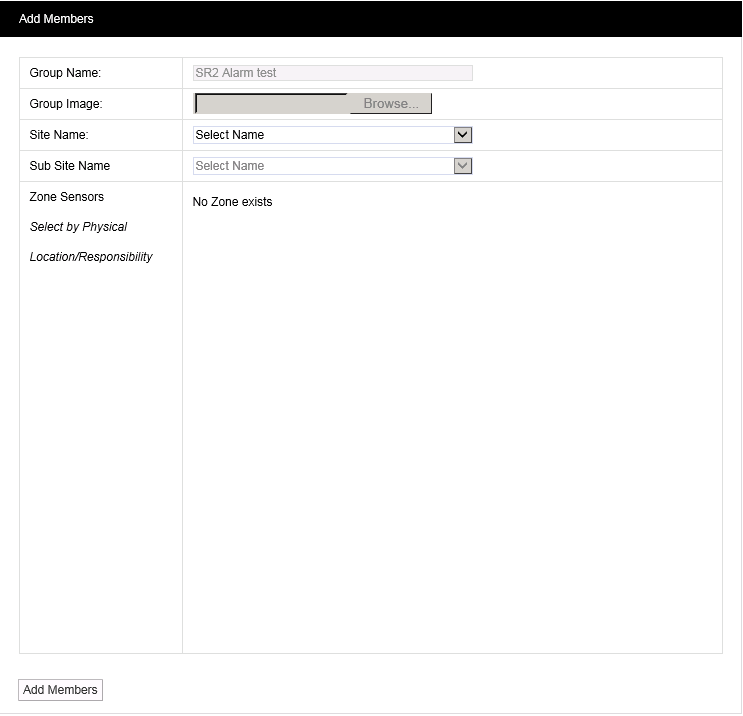Click blank cell below Location/Responsibility text
743x716 pixels.
coord(100,450)
